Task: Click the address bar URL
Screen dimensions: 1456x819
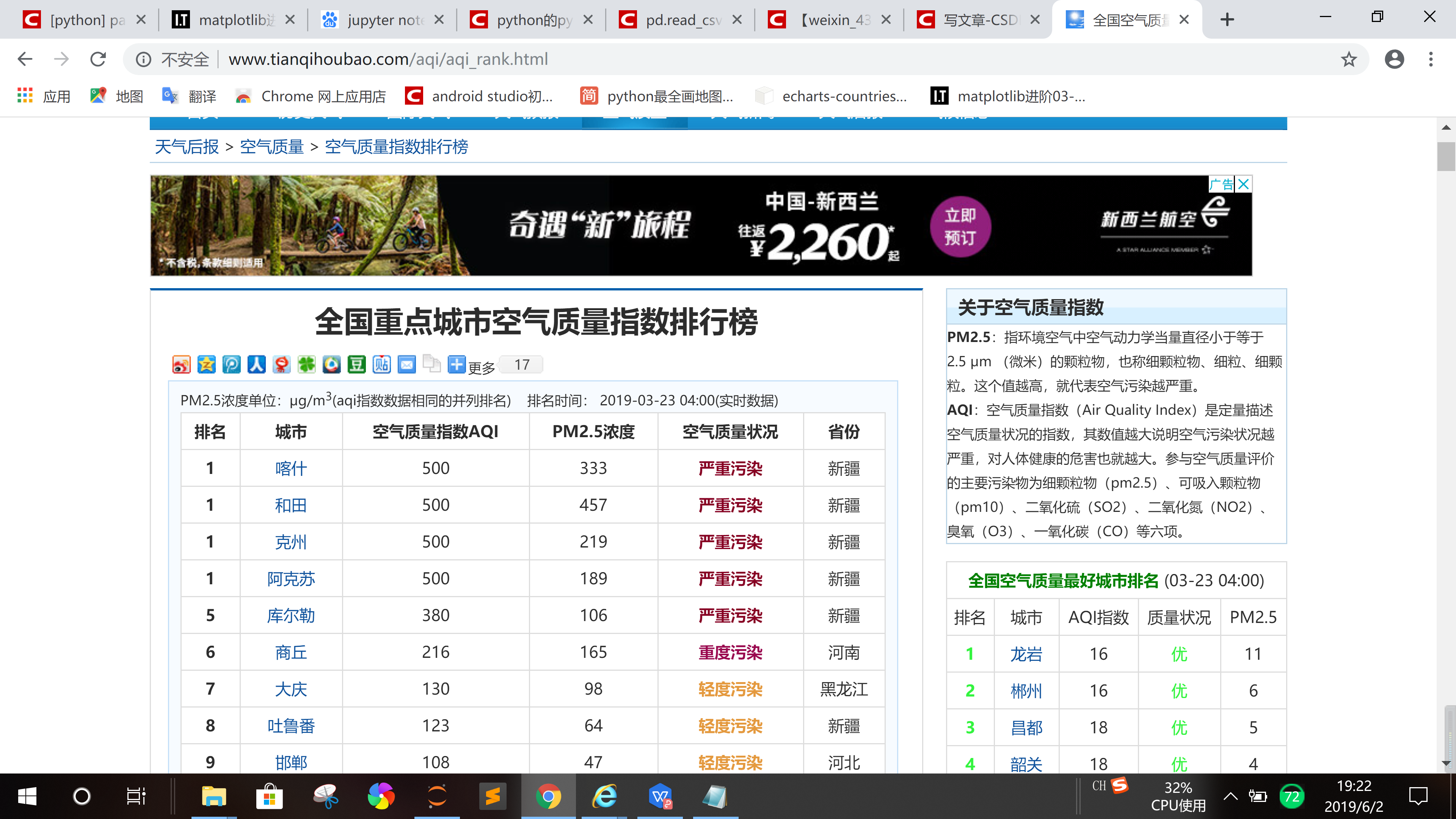Action: click(x=388, y=60)
